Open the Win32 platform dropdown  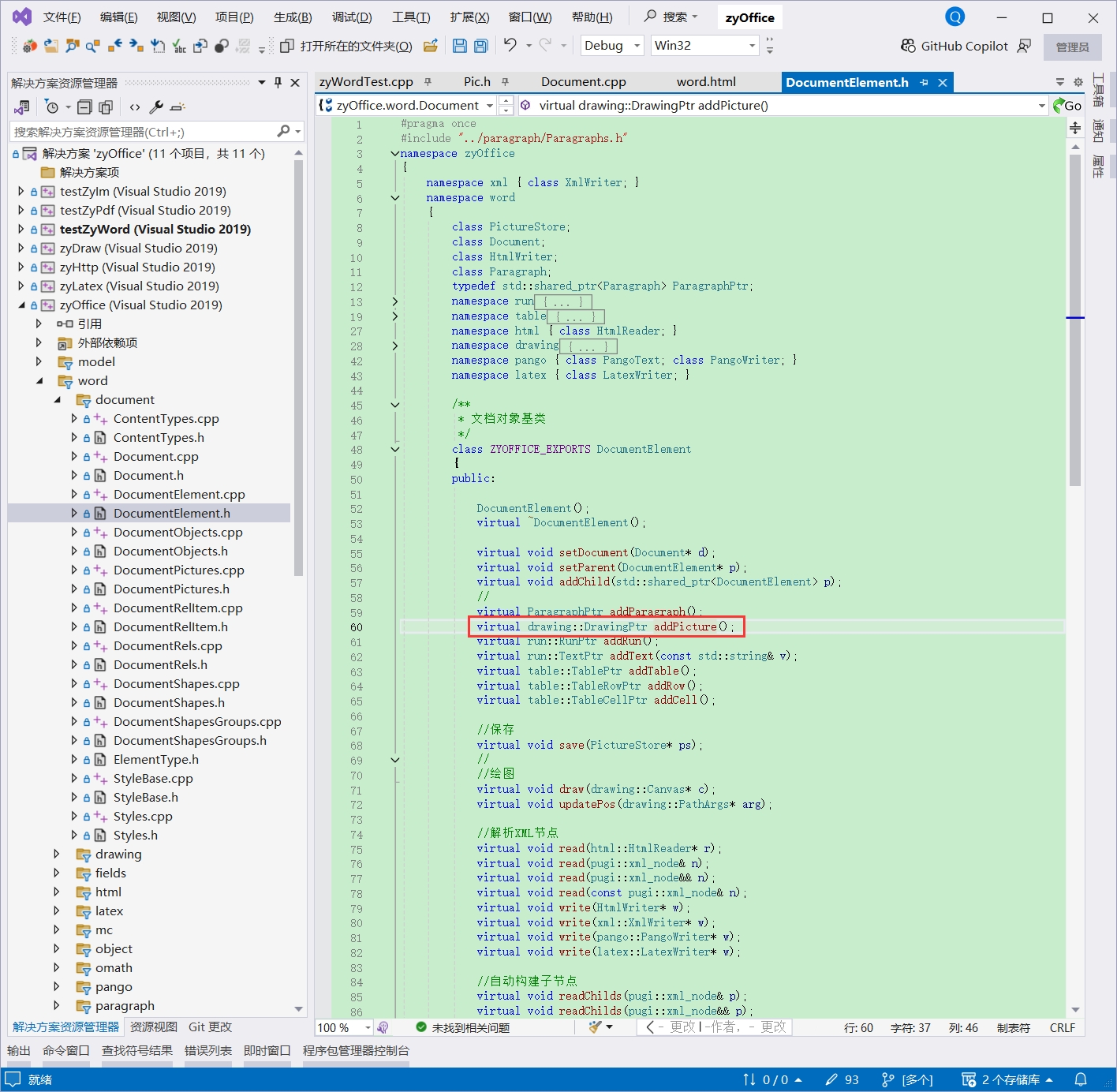tap(704, 46)
